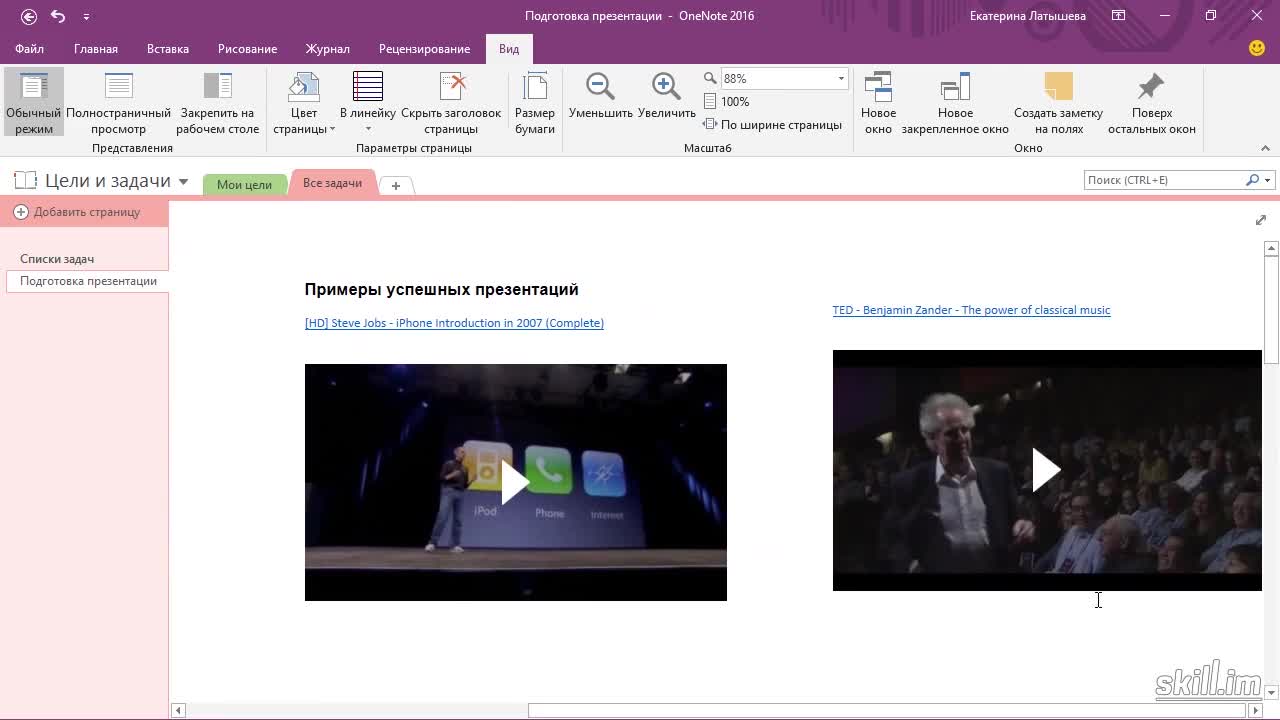Open the Главная tab

coord(96,49)
